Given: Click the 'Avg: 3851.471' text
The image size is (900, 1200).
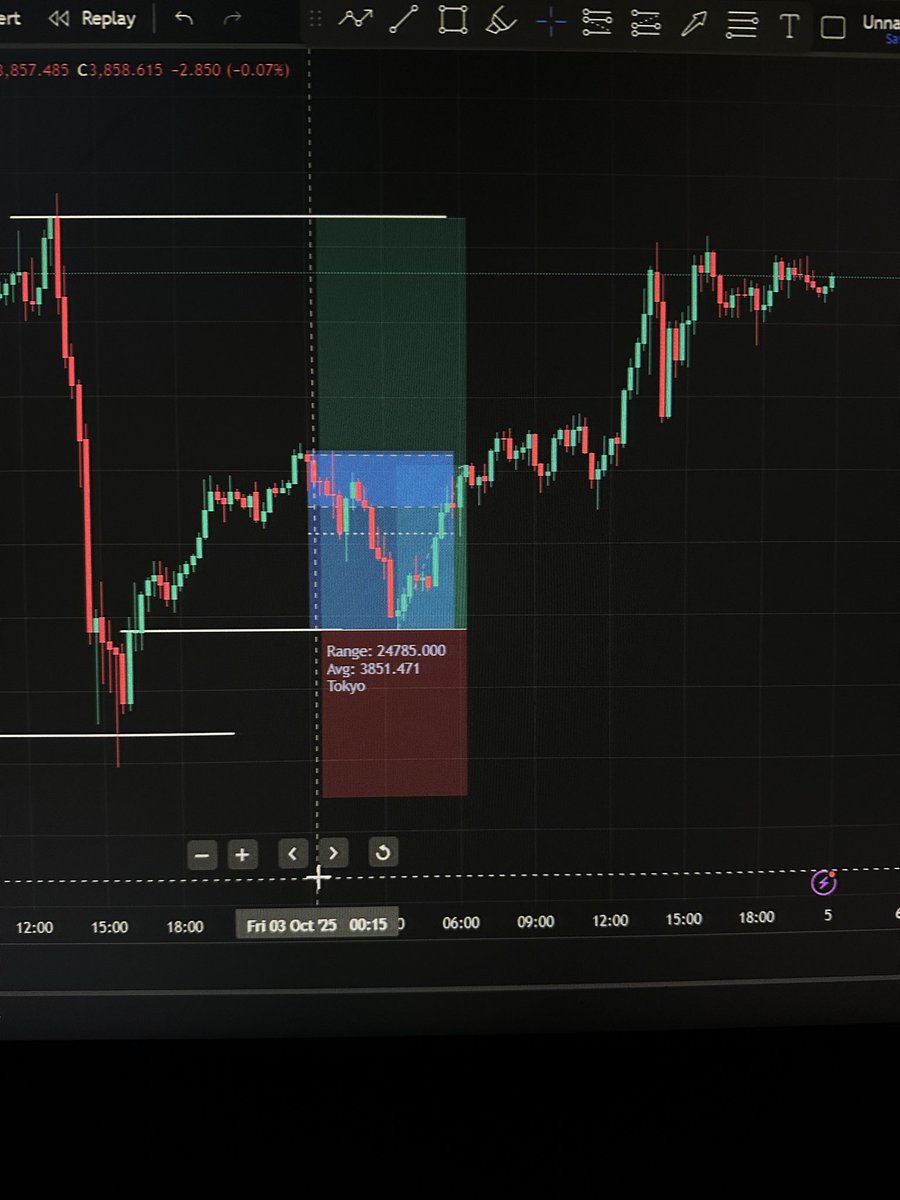Looking at the screenshot, I should point(373,669).
